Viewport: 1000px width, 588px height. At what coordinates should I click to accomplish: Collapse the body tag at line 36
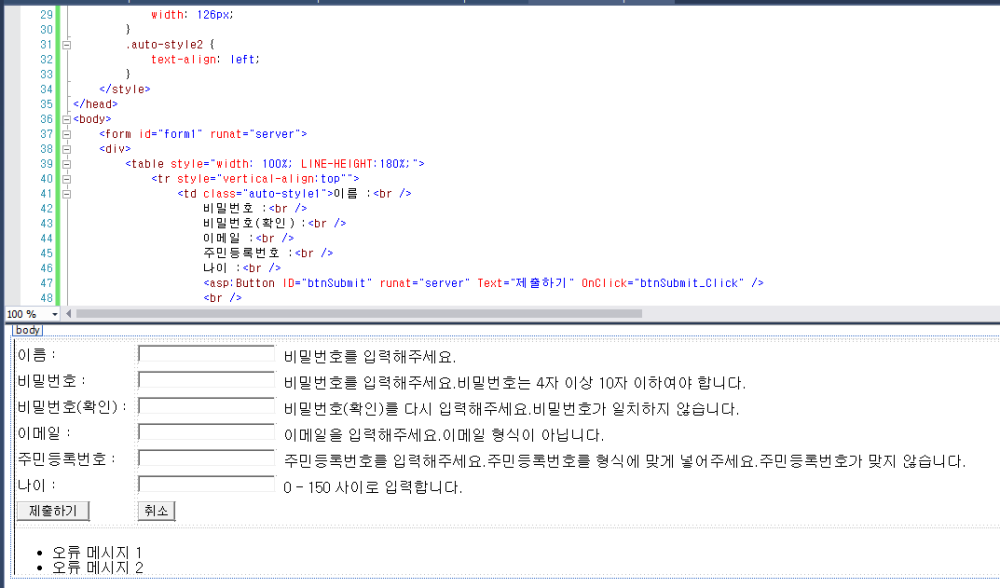click(66, 119)
